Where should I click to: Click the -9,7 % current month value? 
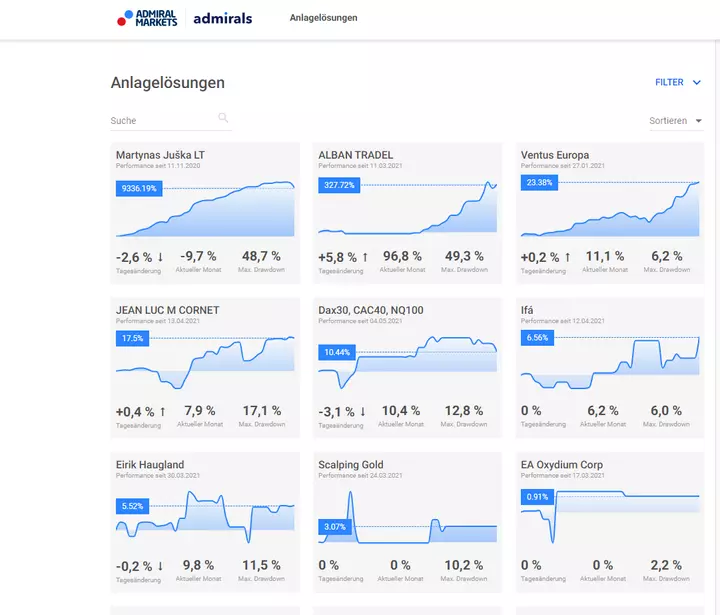198,256
